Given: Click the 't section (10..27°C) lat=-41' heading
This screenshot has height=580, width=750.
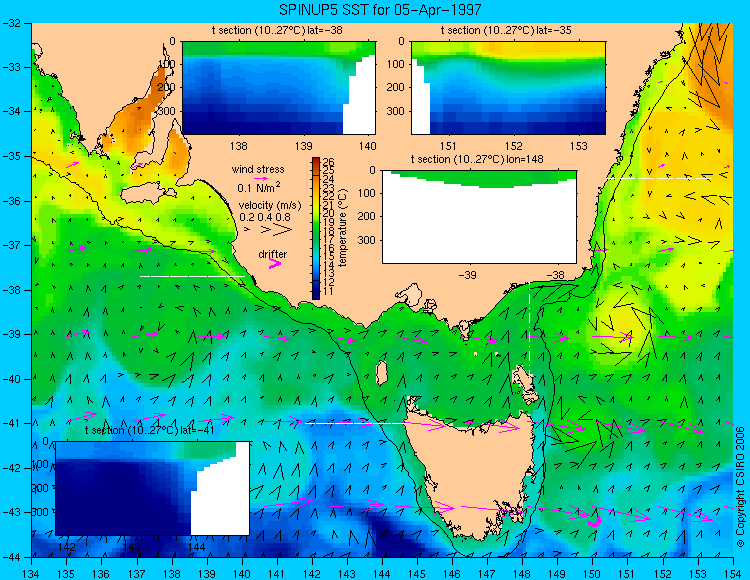Looking at the screenshot, I should point(149,430).
